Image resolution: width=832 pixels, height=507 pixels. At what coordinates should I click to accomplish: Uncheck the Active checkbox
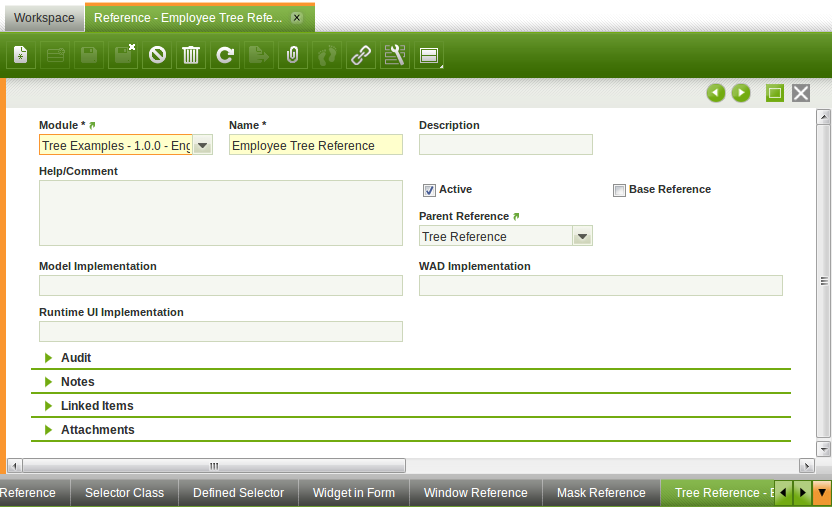(x=429, y=190)
